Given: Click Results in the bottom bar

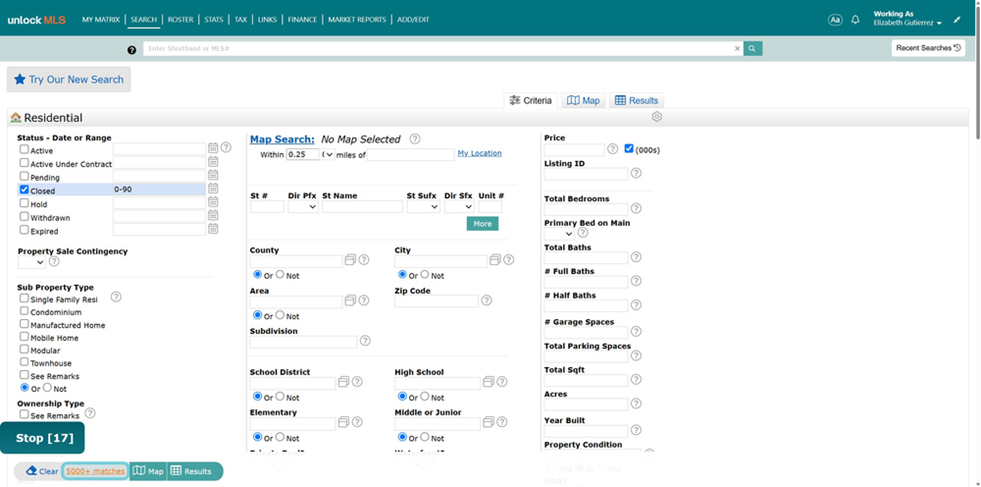Looking at the screenshot, I should (x=191, y=471).
